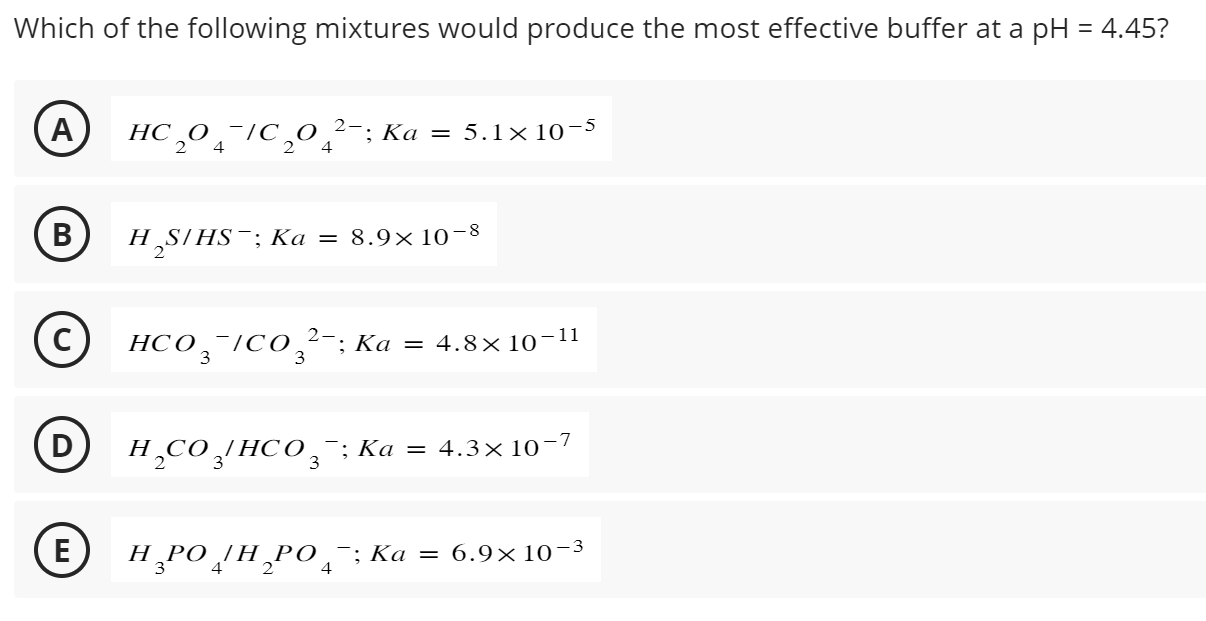Screen dimensions: 1206x621
Task: Click the question text about pH 4.45
Action: point(590,28)
